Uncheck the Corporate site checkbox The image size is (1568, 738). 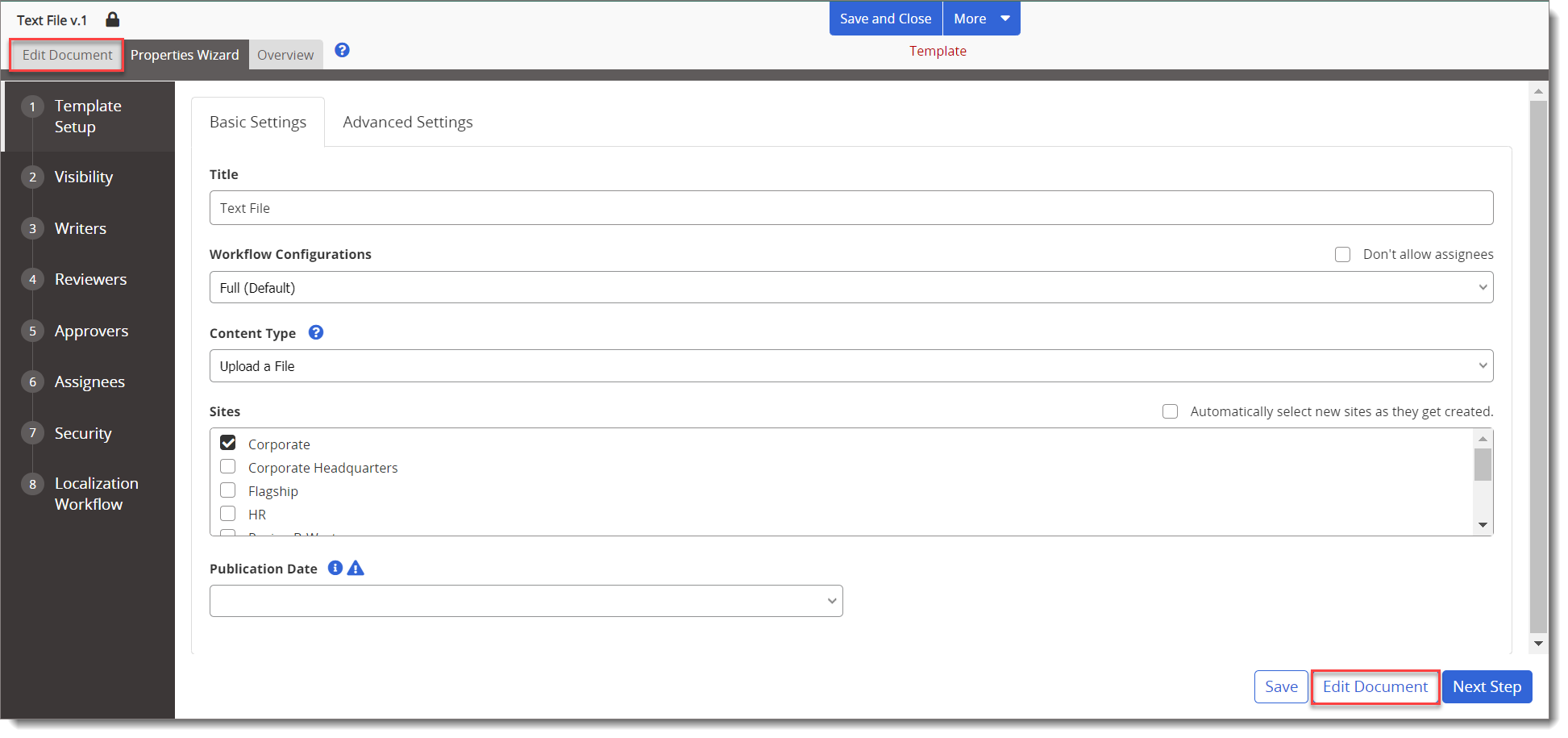(x=227, y=442)
